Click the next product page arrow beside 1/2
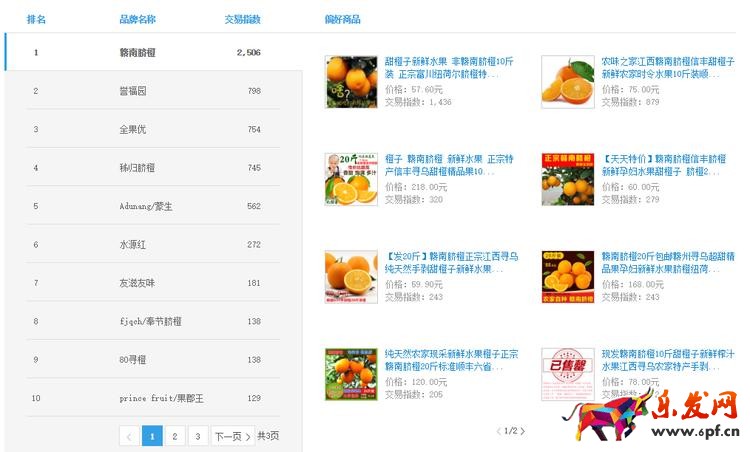 point(523,431)
